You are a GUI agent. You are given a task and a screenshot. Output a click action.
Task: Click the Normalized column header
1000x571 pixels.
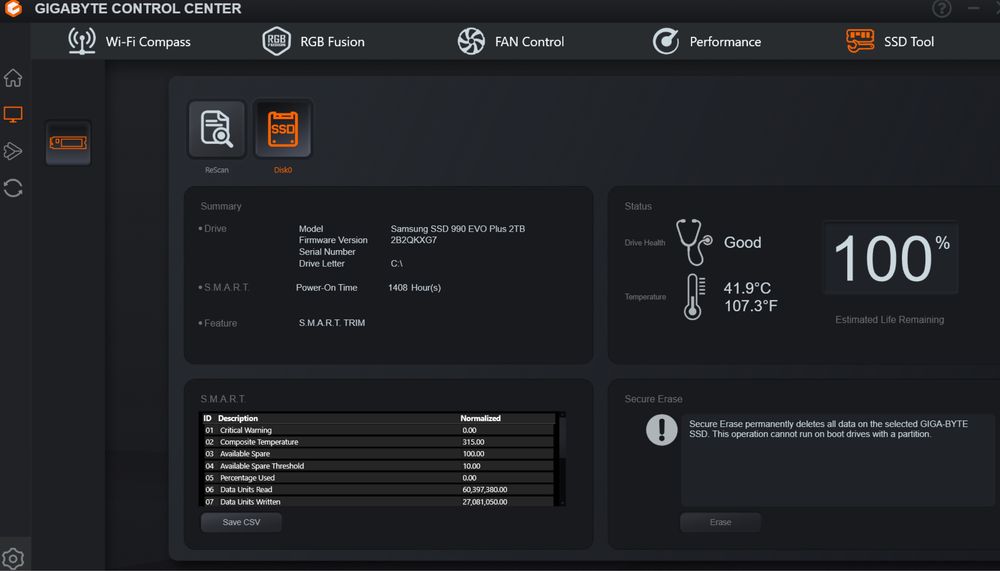(480, 418)
